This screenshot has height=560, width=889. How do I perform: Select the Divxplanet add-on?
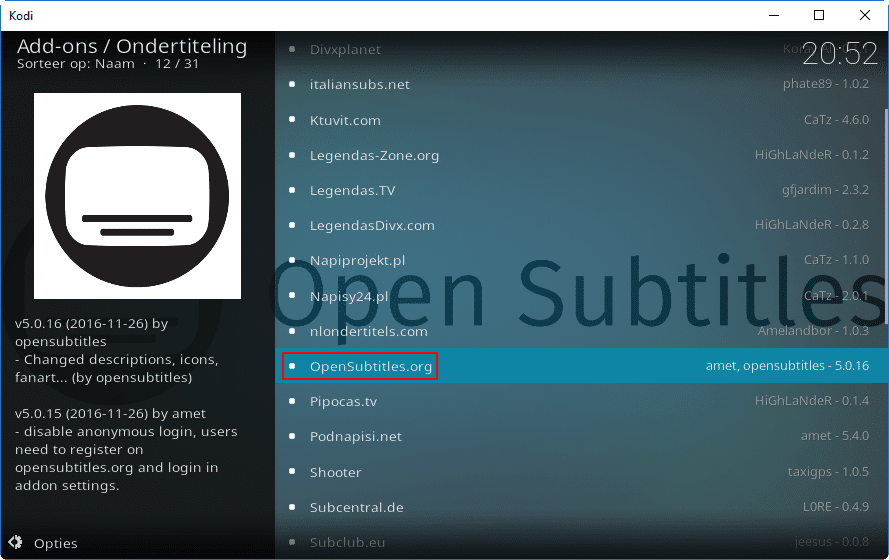pyautogui.click(x=581, y=49)
